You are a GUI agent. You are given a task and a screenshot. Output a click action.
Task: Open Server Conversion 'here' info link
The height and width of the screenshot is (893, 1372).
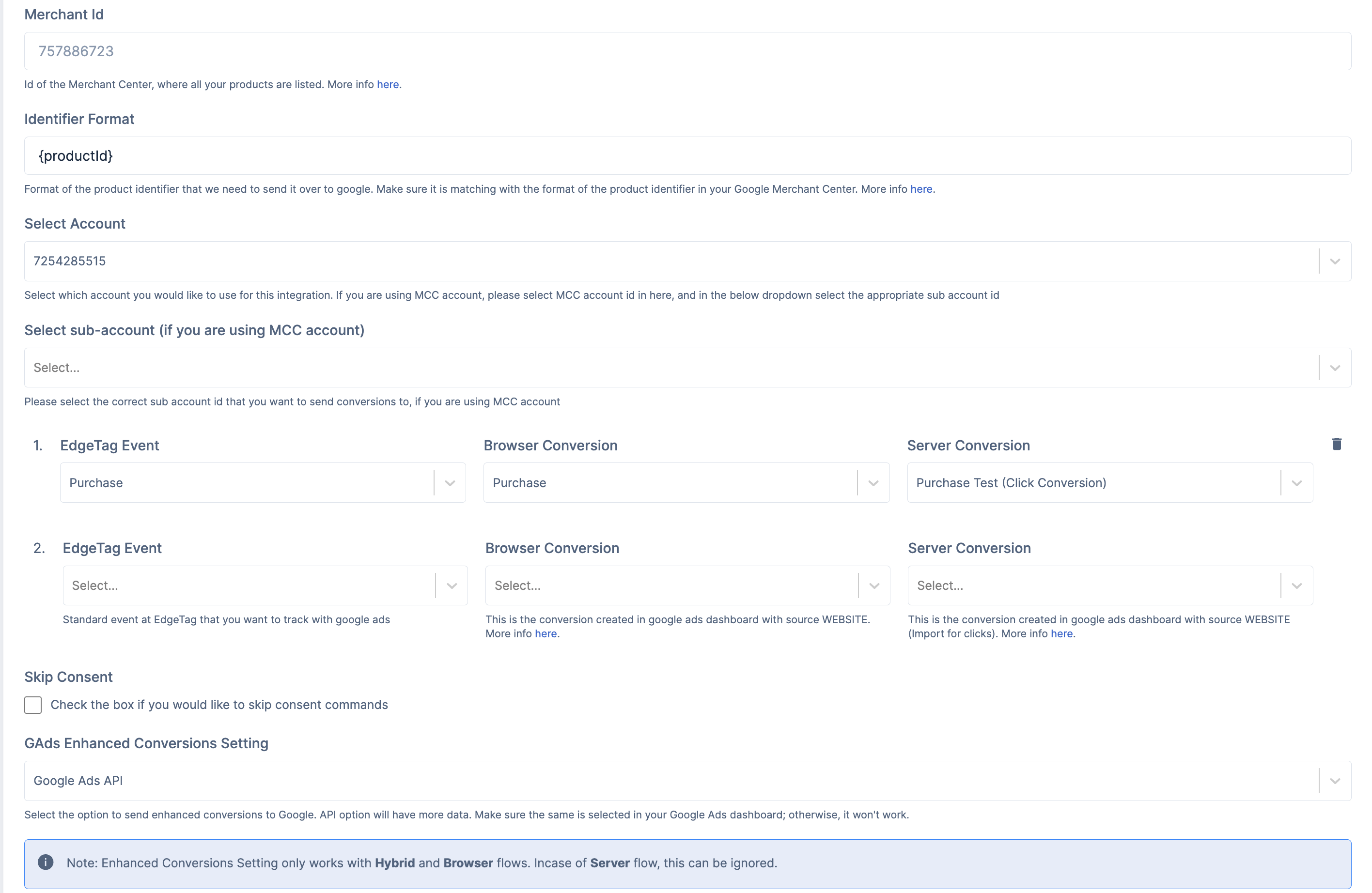1061,634
